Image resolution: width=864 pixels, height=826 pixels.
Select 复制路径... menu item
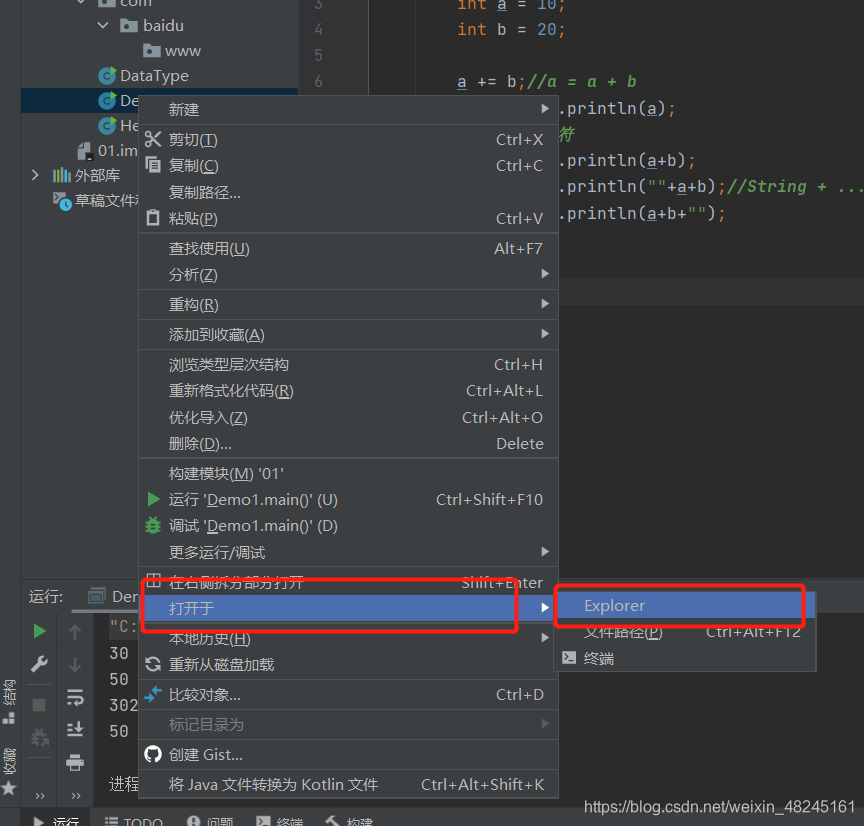point(348,192)
